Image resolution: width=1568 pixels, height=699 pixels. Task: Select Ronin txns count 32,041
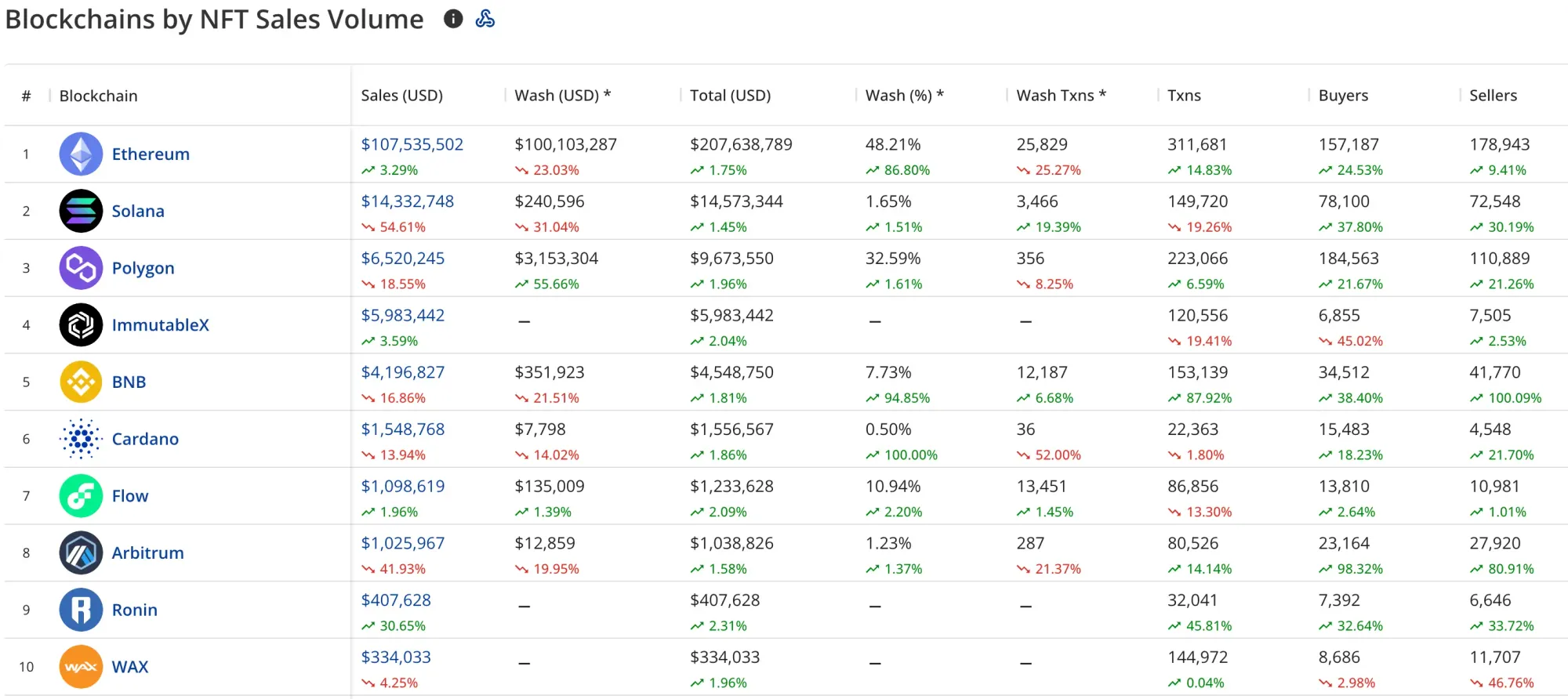(x=1192, y=600)
